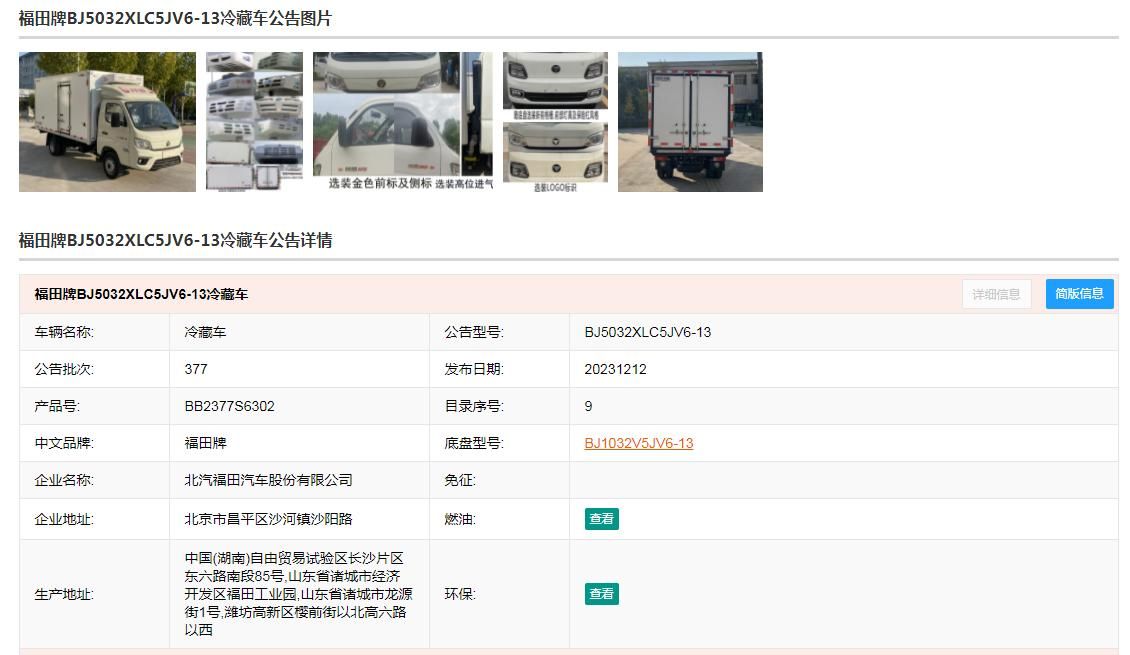Click the 公告详情 section heading

pyautogui.click(x=175, y=240)
